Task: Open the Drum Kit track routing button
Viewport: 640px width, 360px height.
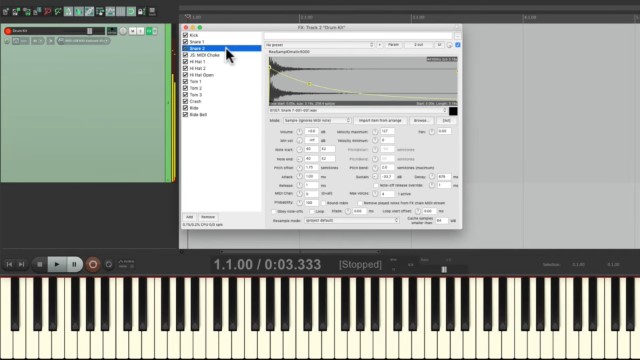Action: [112, 31]
